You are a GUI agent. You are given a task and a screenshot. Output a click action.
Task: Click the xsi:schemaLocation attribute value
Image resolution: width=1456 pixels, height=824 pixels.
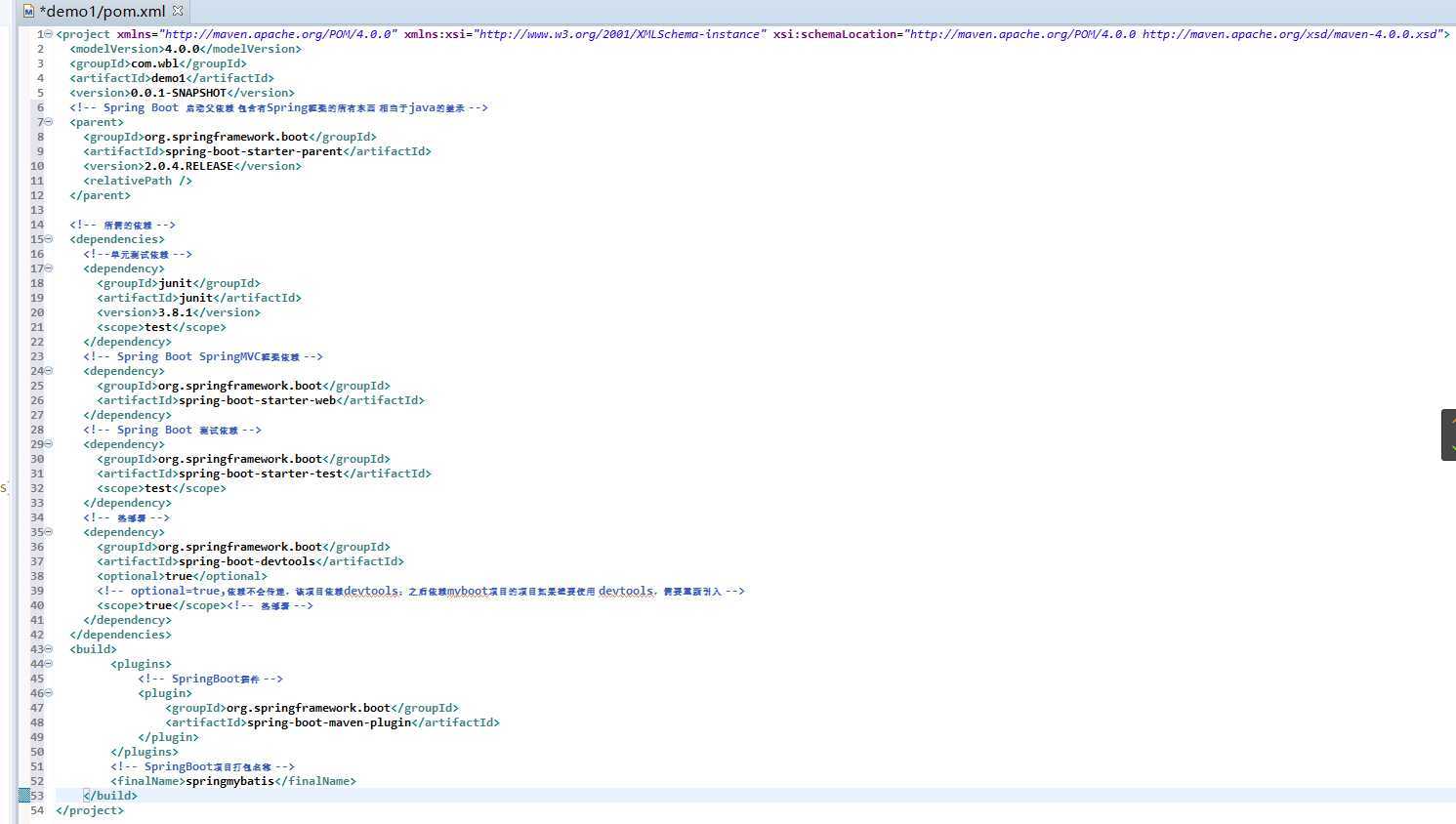point(1175,34)
